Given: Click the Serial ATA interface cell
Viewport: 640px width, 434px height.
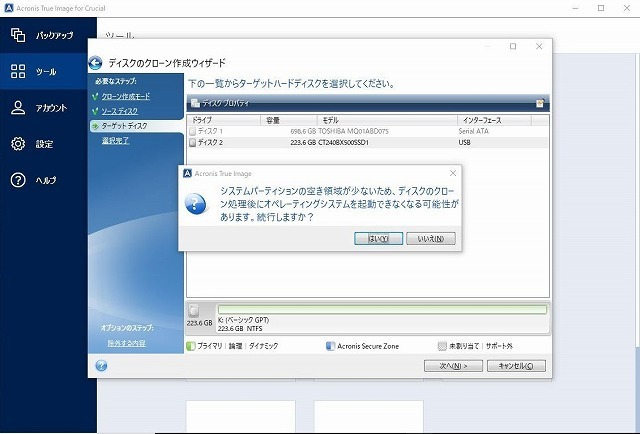Looking at the screenshot, I should (473, 131).
